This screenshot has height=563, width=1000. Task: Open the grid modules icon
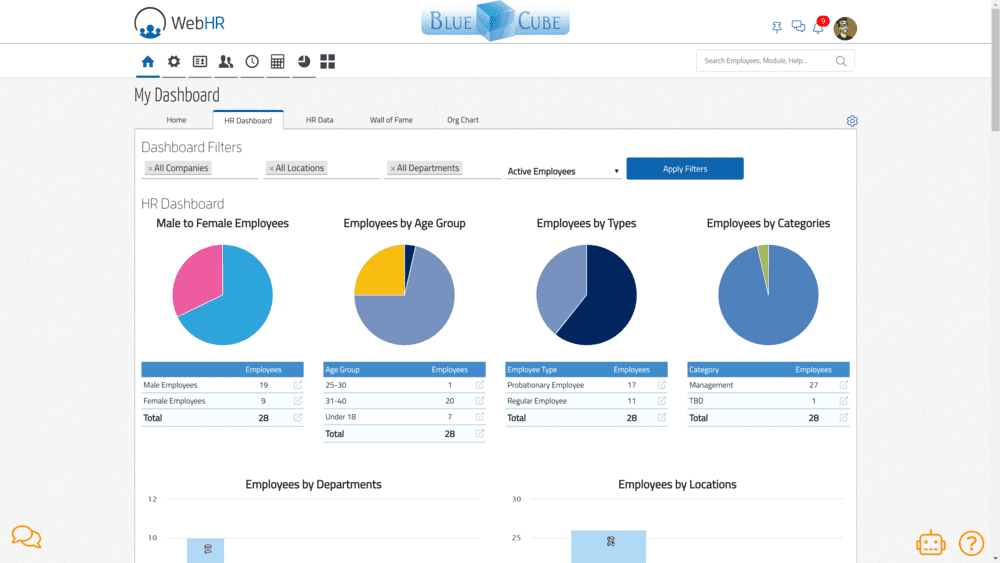click(x=328, y=62)
